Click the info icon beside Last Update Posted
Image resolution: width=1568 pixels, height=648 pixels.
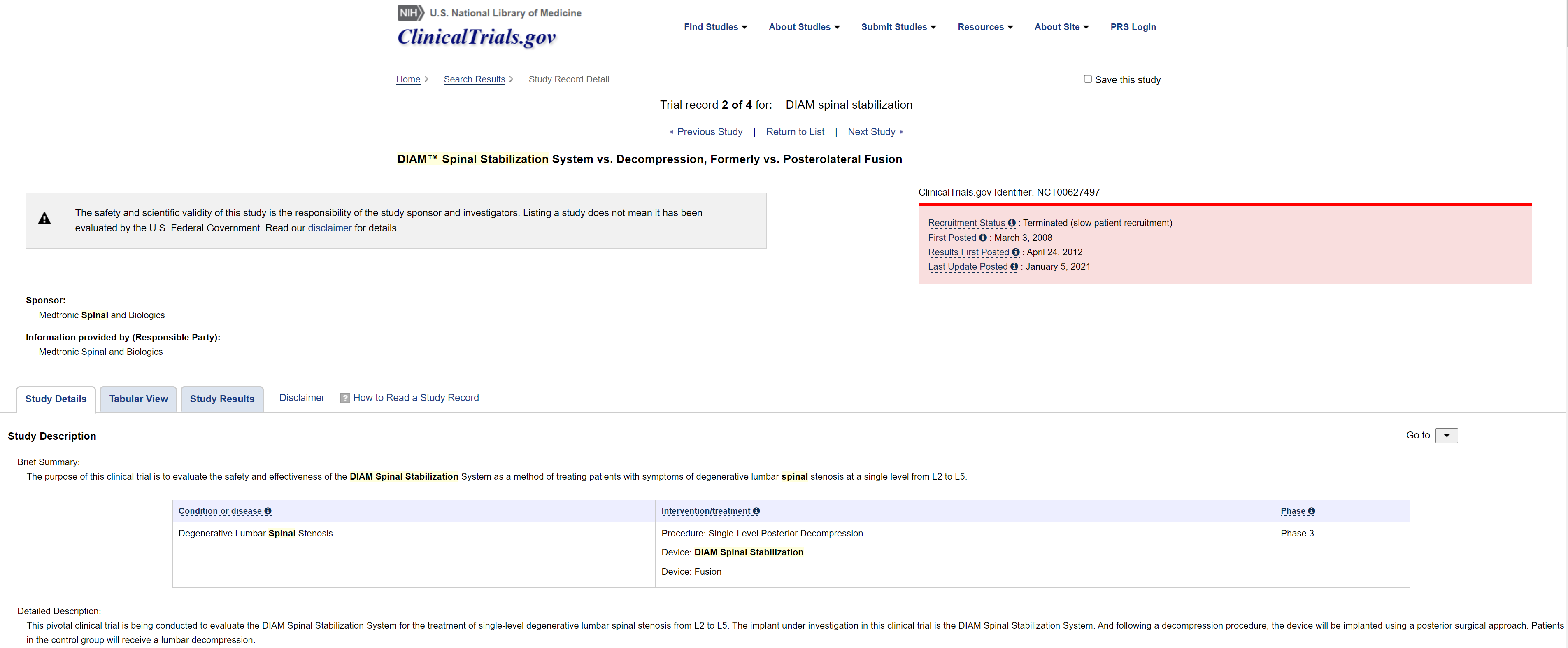click(1014, 267)
